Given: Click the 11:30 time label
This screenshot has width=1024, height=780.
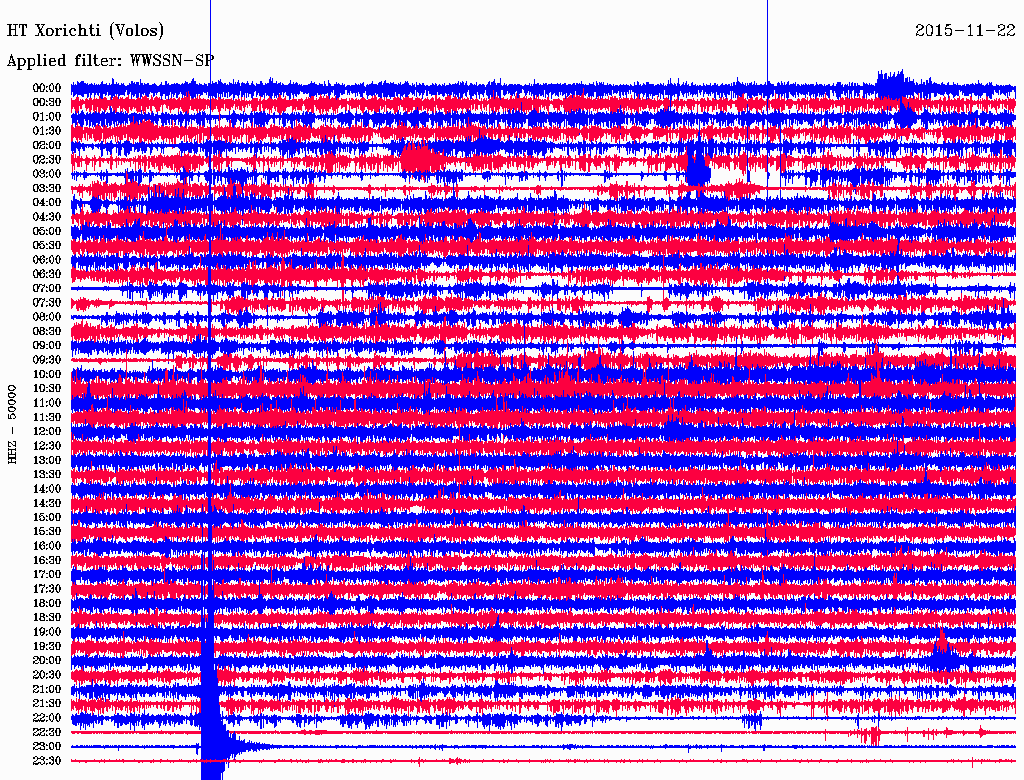Looking at the screenshot, I should point(46,417).
